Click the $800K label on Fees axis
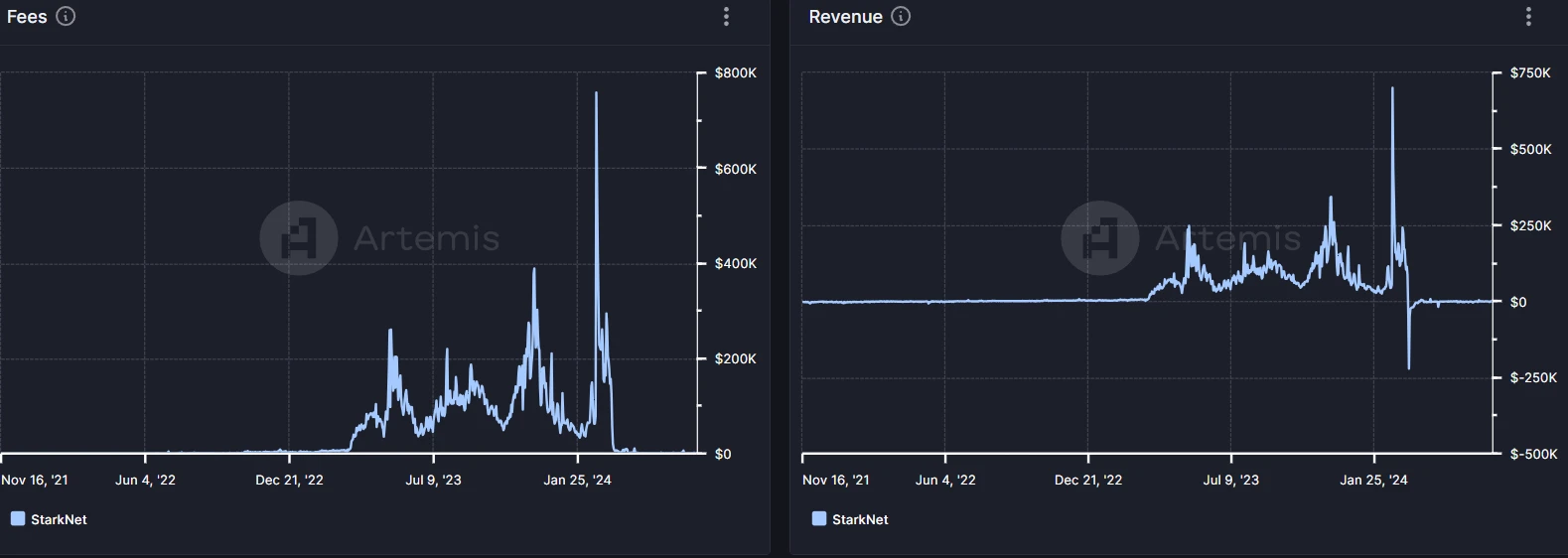This screenshot has height=558, width=1568. point(735,73)
